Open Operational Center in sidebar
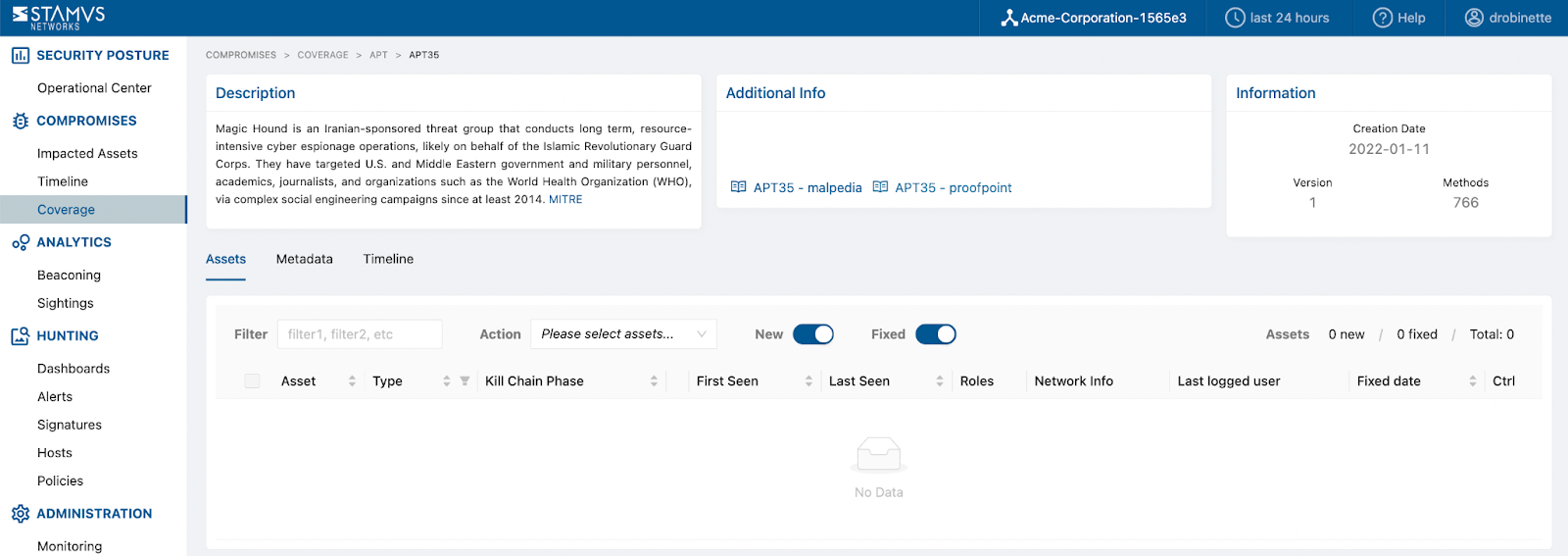Image resolution: width=1568 pixels, height=556 pixels. pyautogui.click(x=94, y=88)
